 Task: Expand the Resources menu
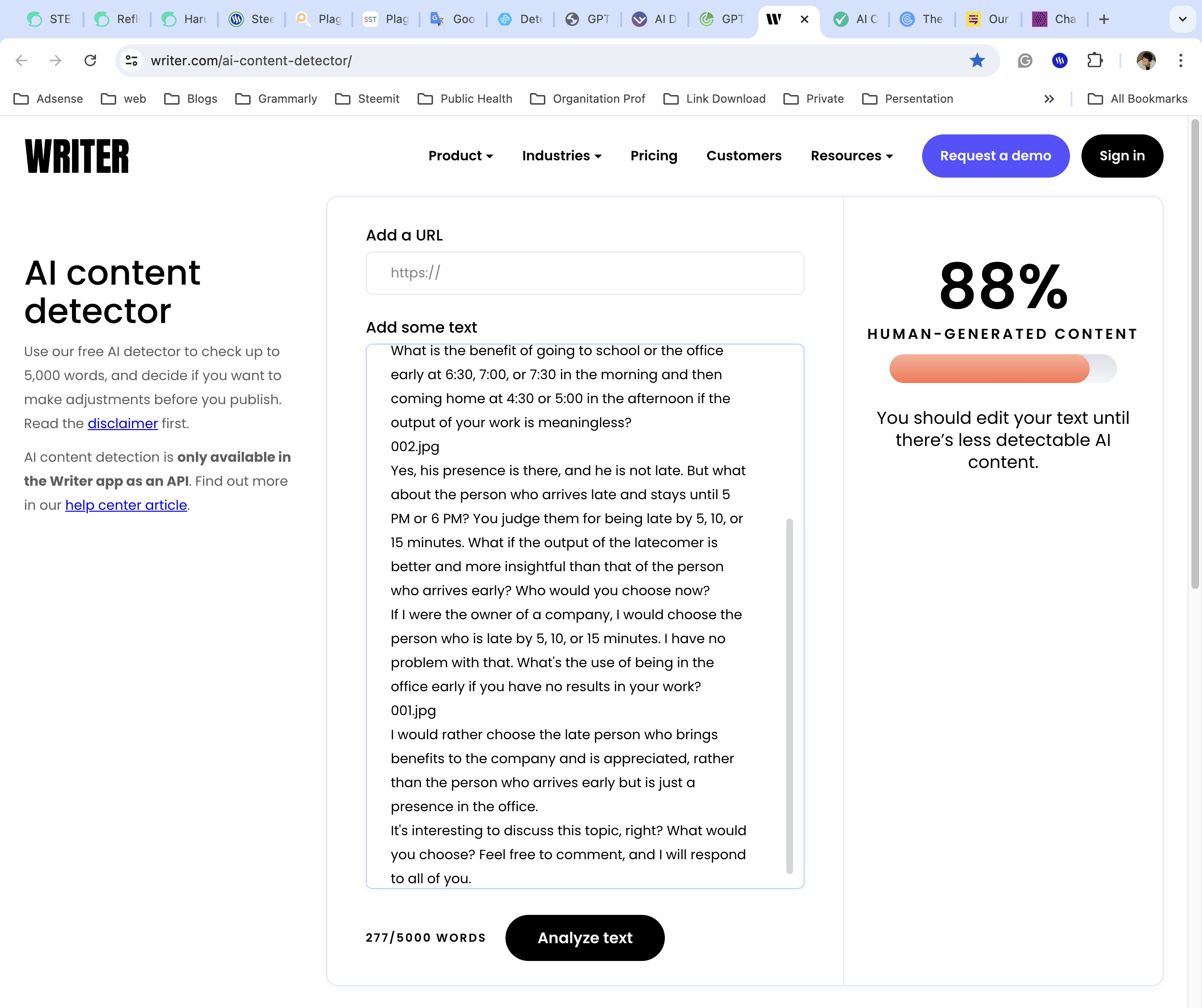click(852, 156)
